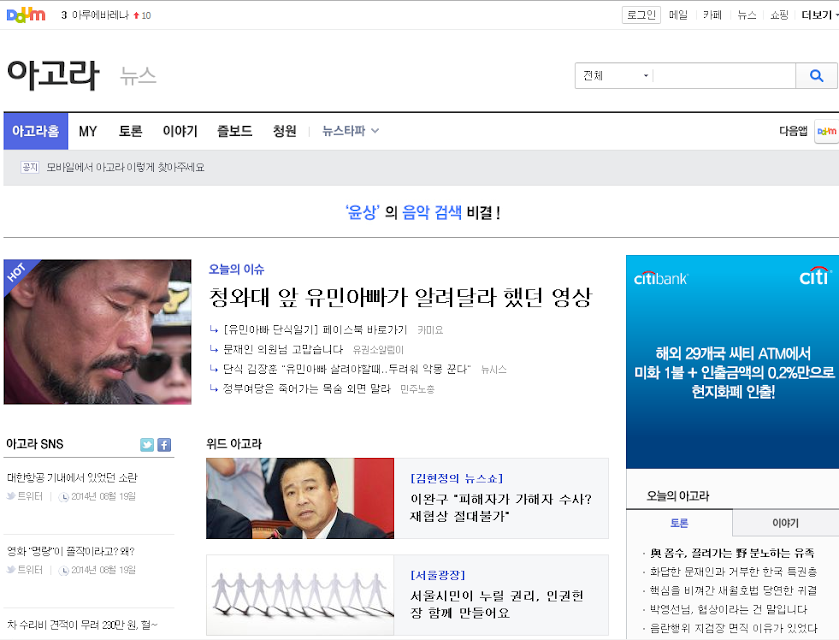Click inside the search text field
The width and height of the screenshot is (839, 640).
[x=724, y=75]
